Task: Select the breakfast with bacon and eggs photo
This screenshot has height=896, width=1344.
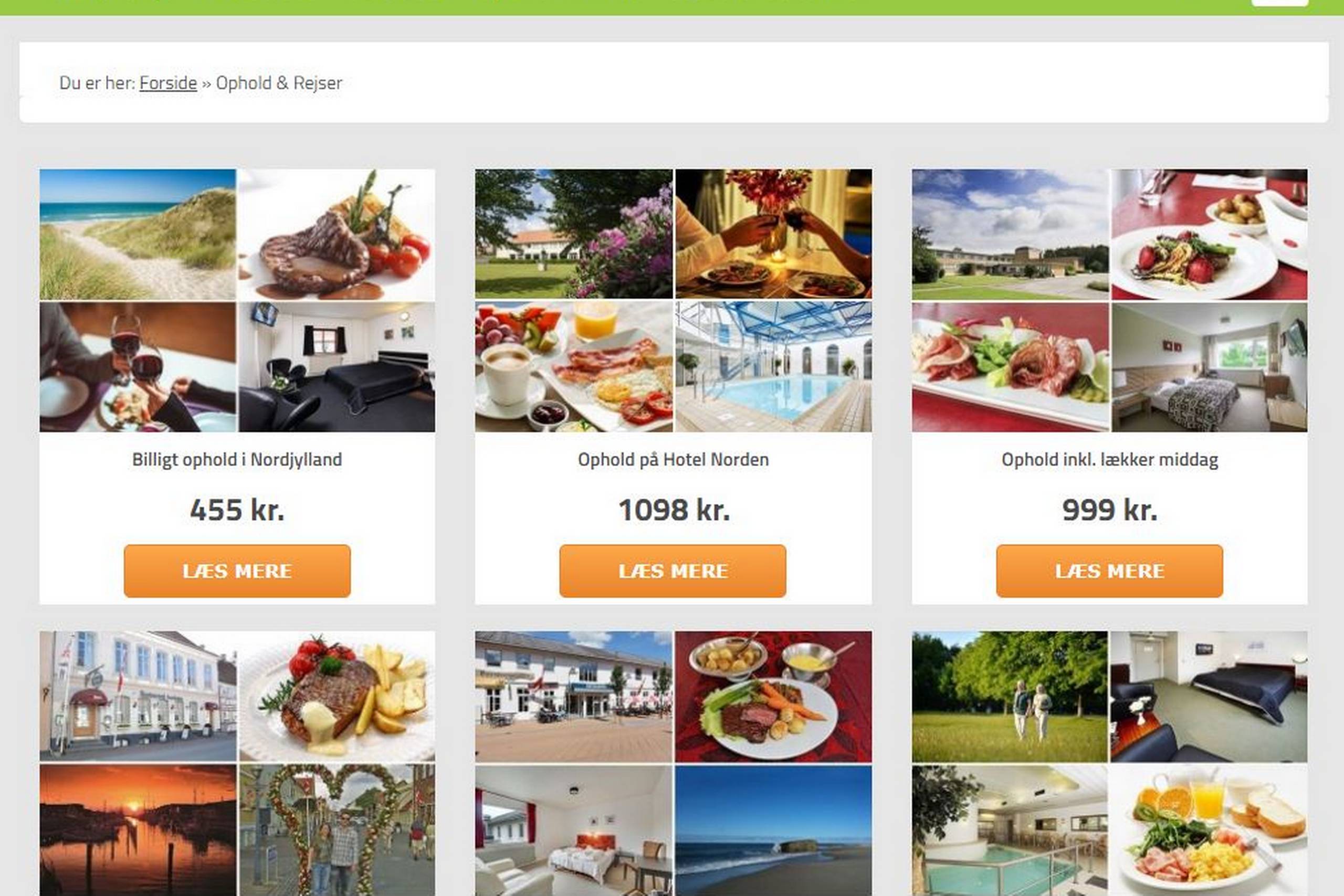Action: click(574, 367)
